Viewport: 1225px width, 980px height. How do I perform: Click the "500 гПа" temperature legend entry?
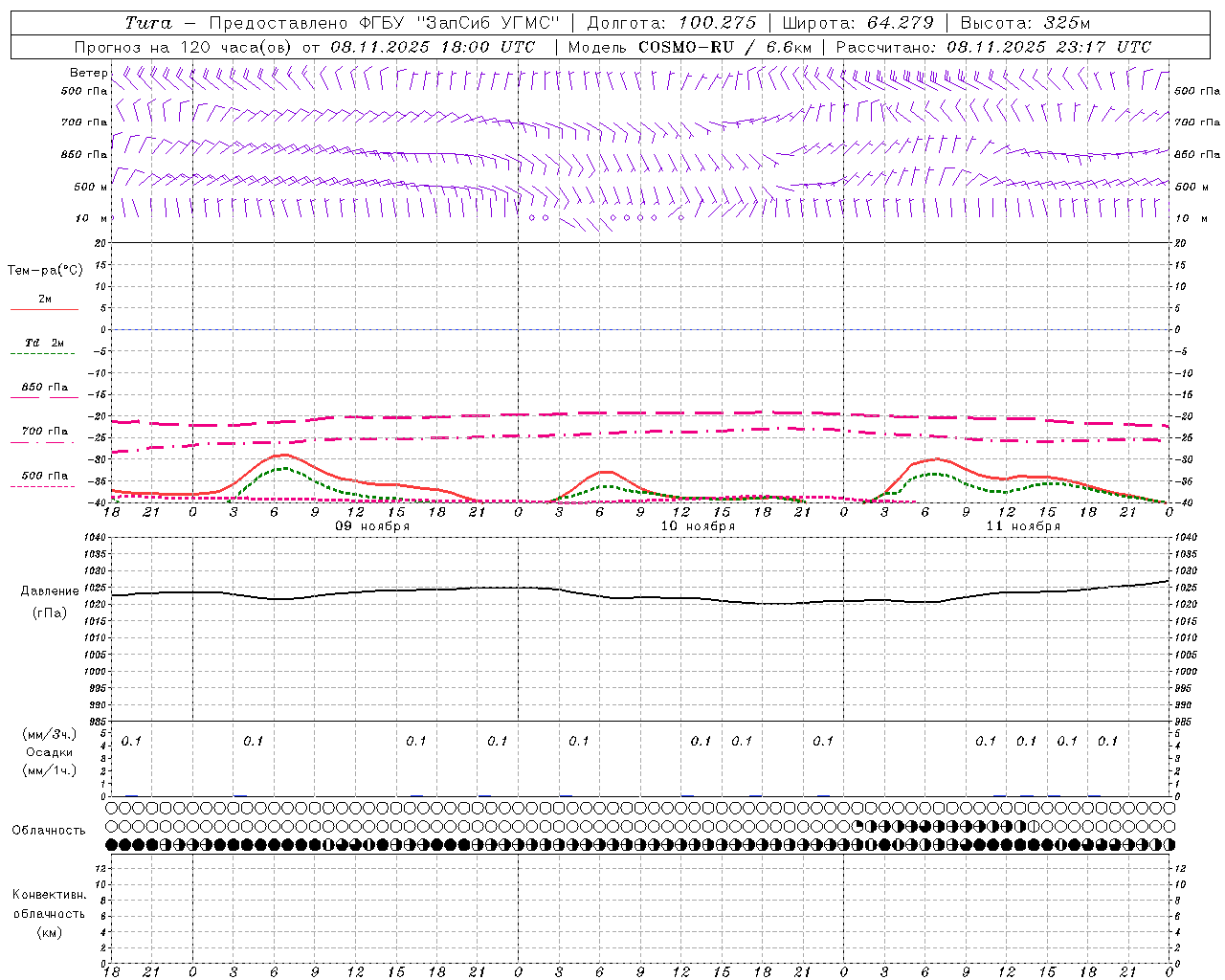click(45, 476)
